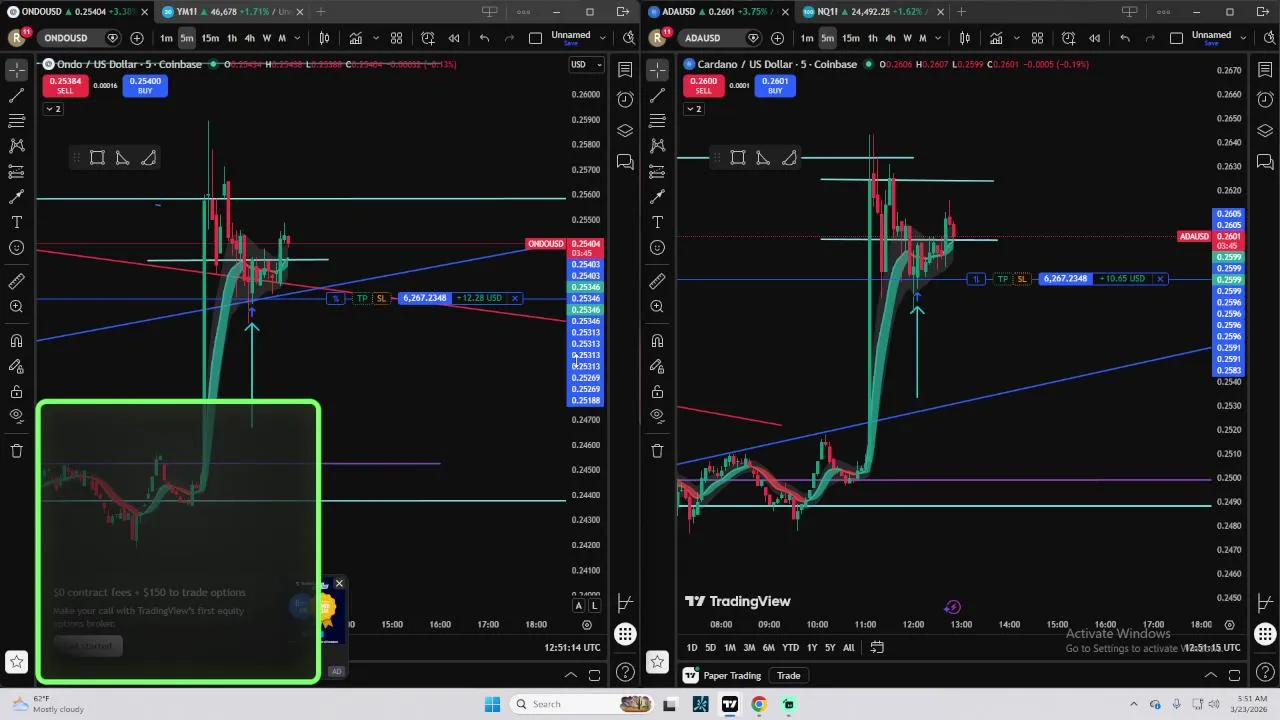This screenshot has height=720, width=1280.
Task: Click the Trade button beside Paper Trading
Action: coord(789,676)
